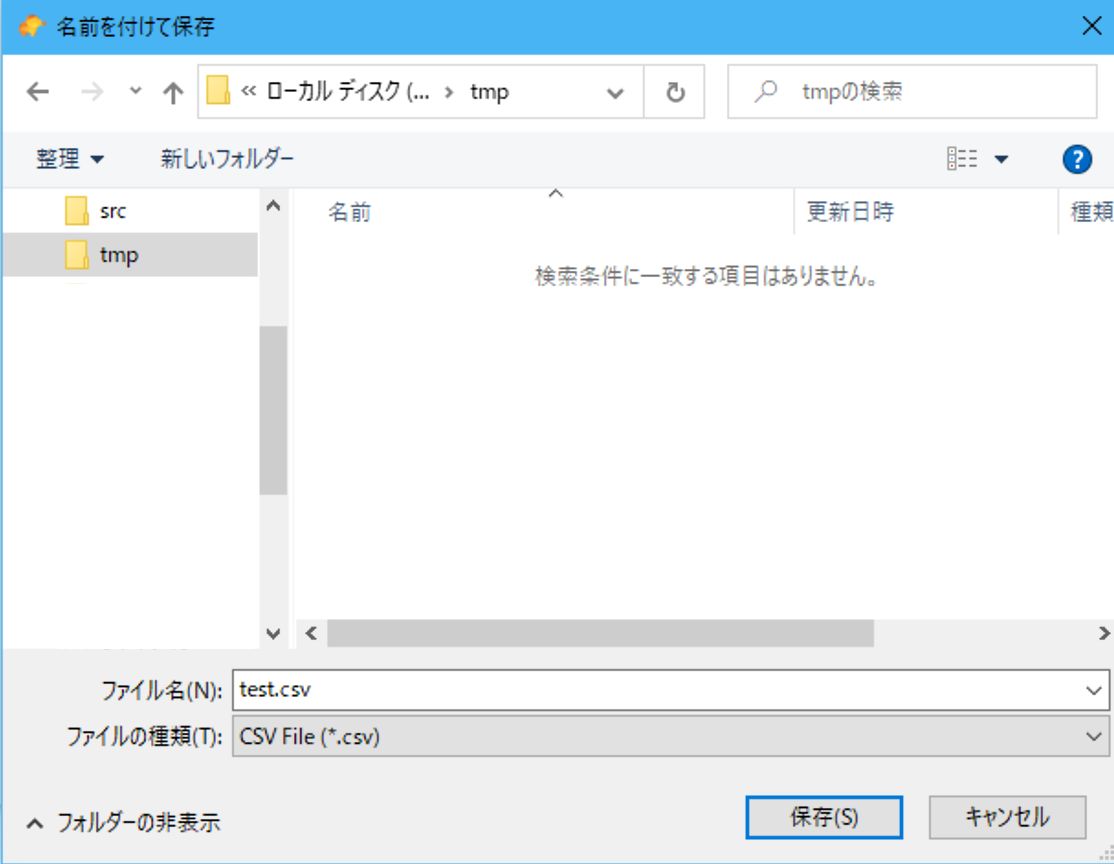
Task: Expand hidden breadcrumb path chevrons
Action: (x=248, y=91)
